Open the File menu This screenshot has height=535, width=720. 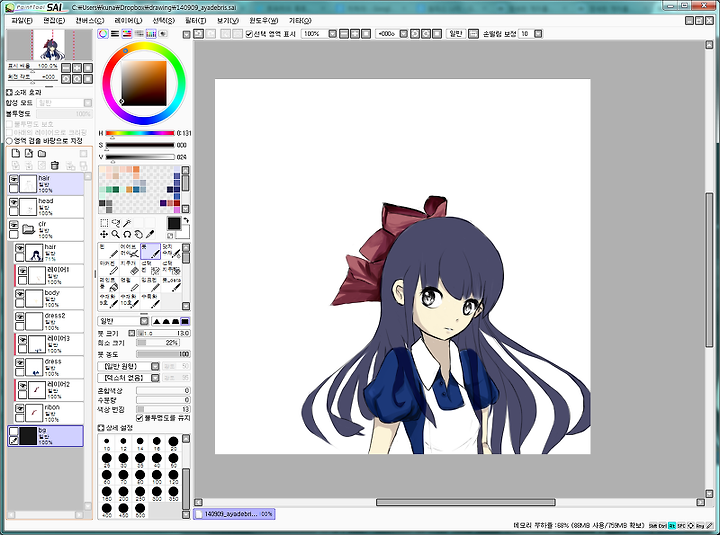pos(22,21)
